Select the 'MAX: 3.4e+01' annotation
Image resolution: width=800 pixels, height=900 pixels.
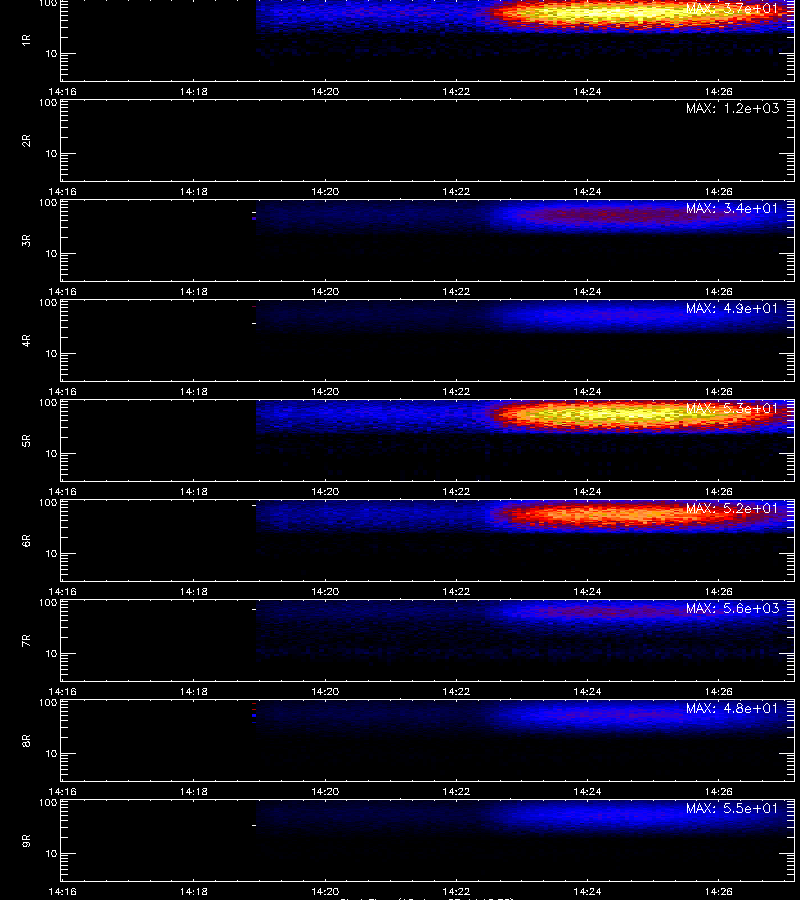[732, 208]
